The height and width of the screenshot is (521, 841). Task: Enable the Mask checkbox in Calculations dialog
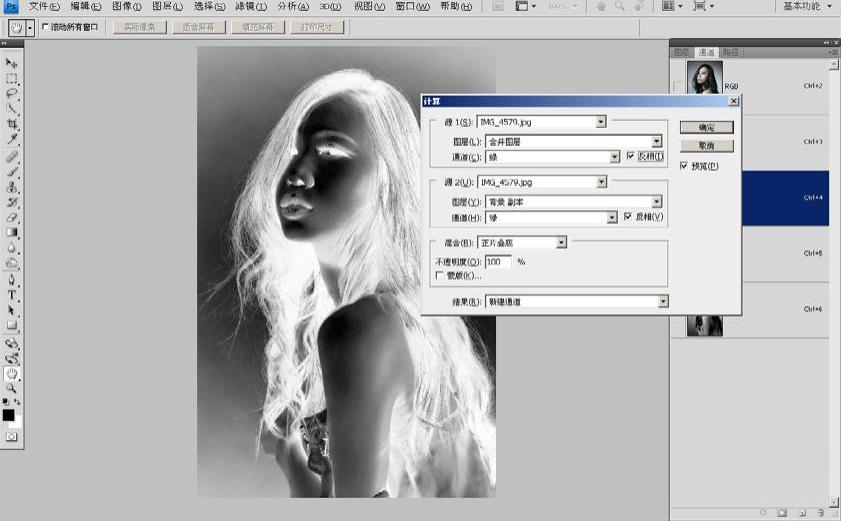[x=440, y=275]
